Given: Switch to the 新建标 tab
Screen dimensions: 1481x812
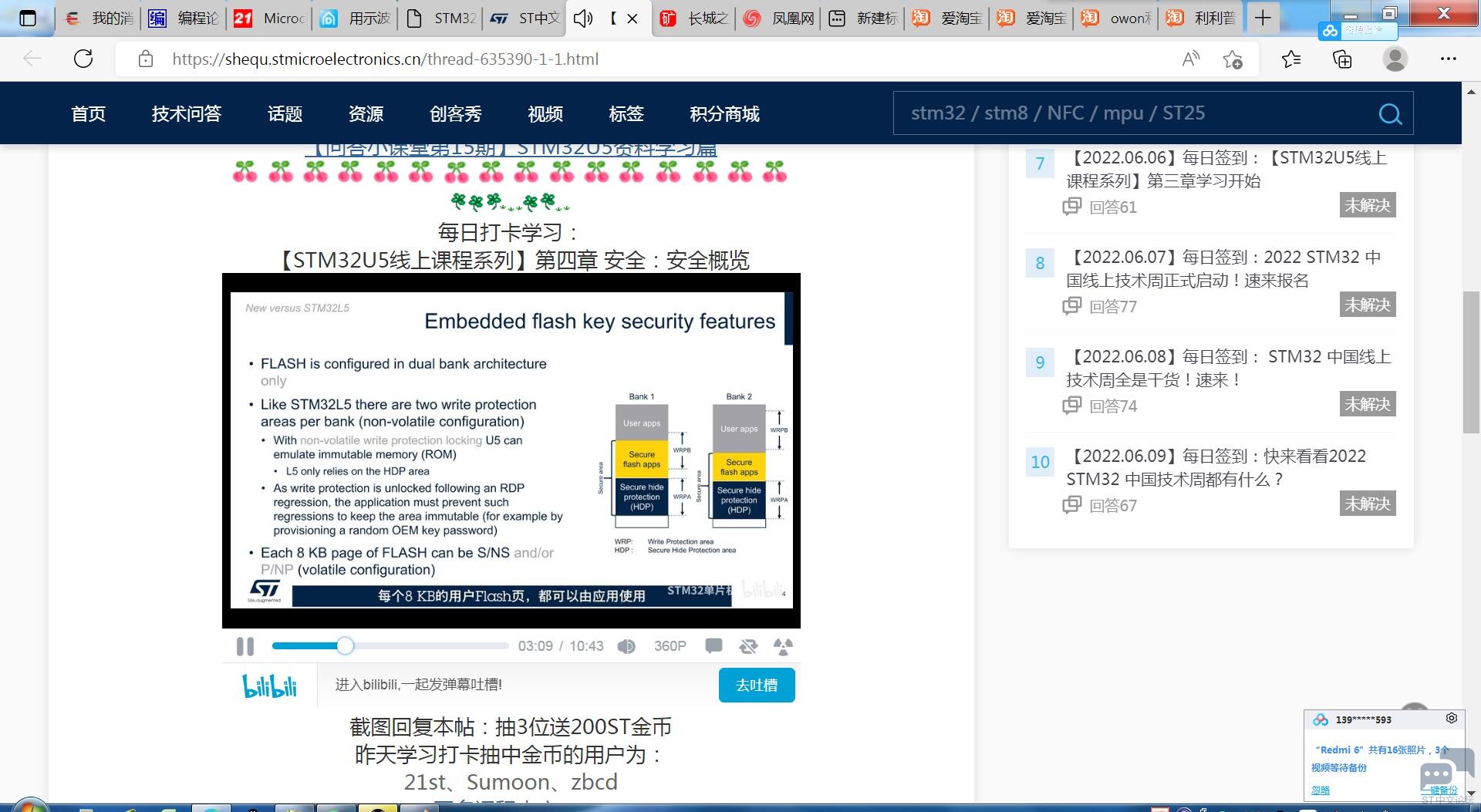Looking at the screenshot, I should [x=863, y=19].
